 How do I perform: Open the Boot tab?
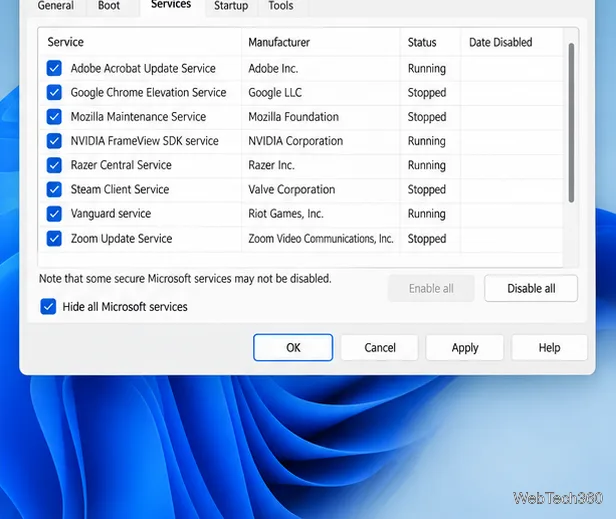point(109,6)
